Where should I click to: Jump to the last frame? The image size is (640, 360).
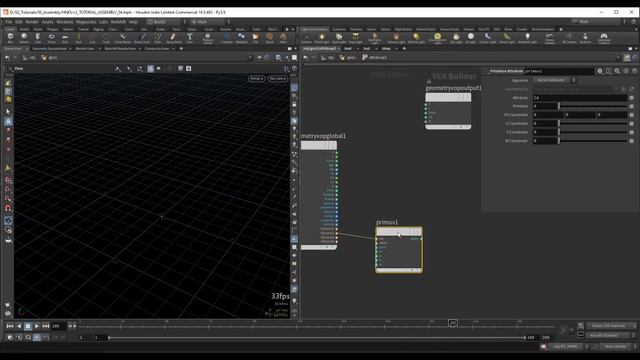click(46, 326)
